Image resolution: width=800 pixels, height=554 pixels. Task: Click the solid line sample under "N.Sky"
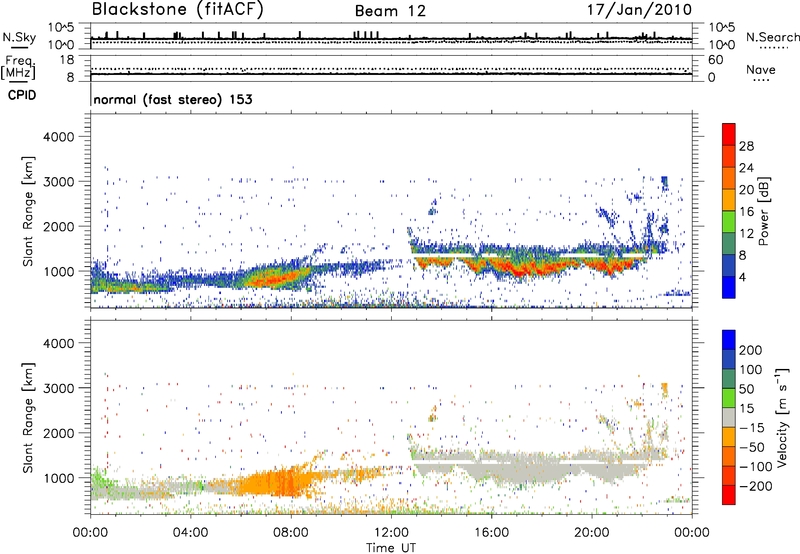click(19, 47)
